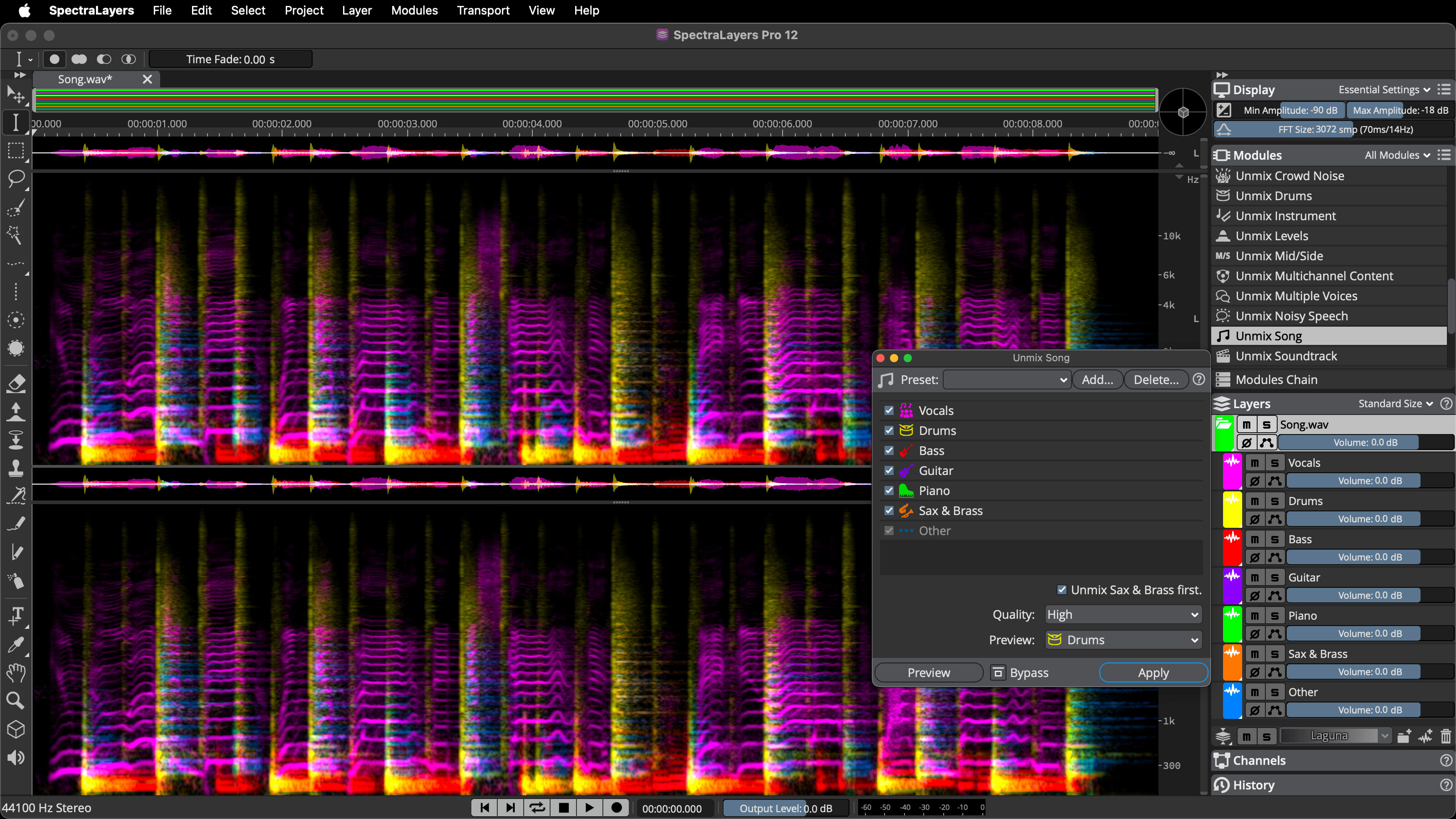The image size is (1456, 819).
Task: Uncheck the Vocals stem checkbox
Action: (x=889, y=410)
